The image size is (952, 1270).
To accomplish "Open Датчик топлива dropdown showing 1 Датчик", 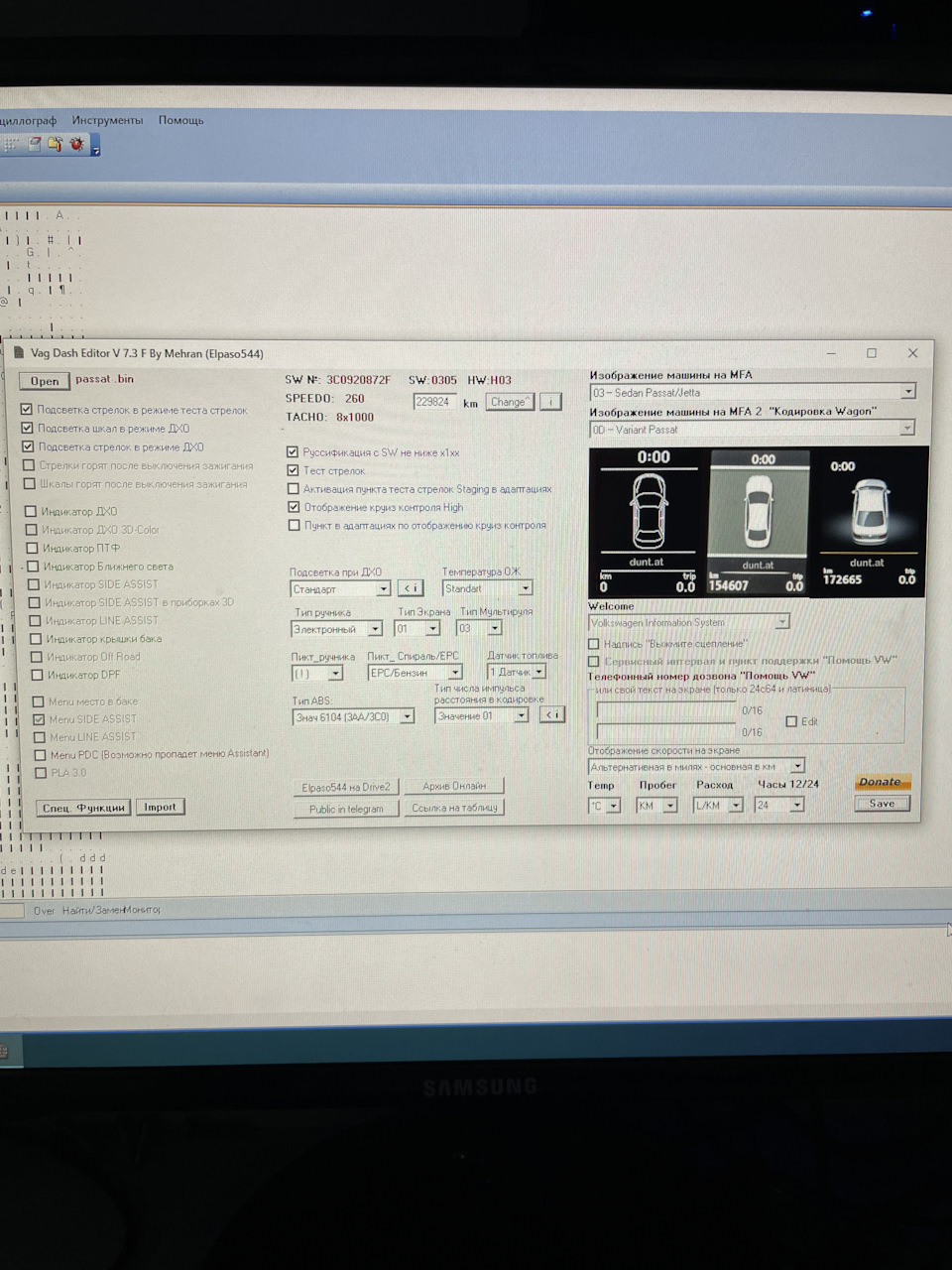I will [517, 672].
